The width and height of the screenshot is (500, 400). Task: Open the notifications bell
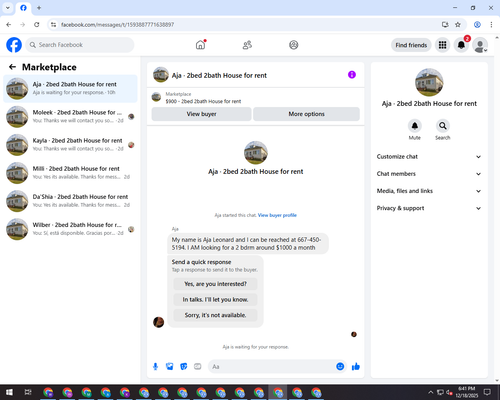coord(461,45)
